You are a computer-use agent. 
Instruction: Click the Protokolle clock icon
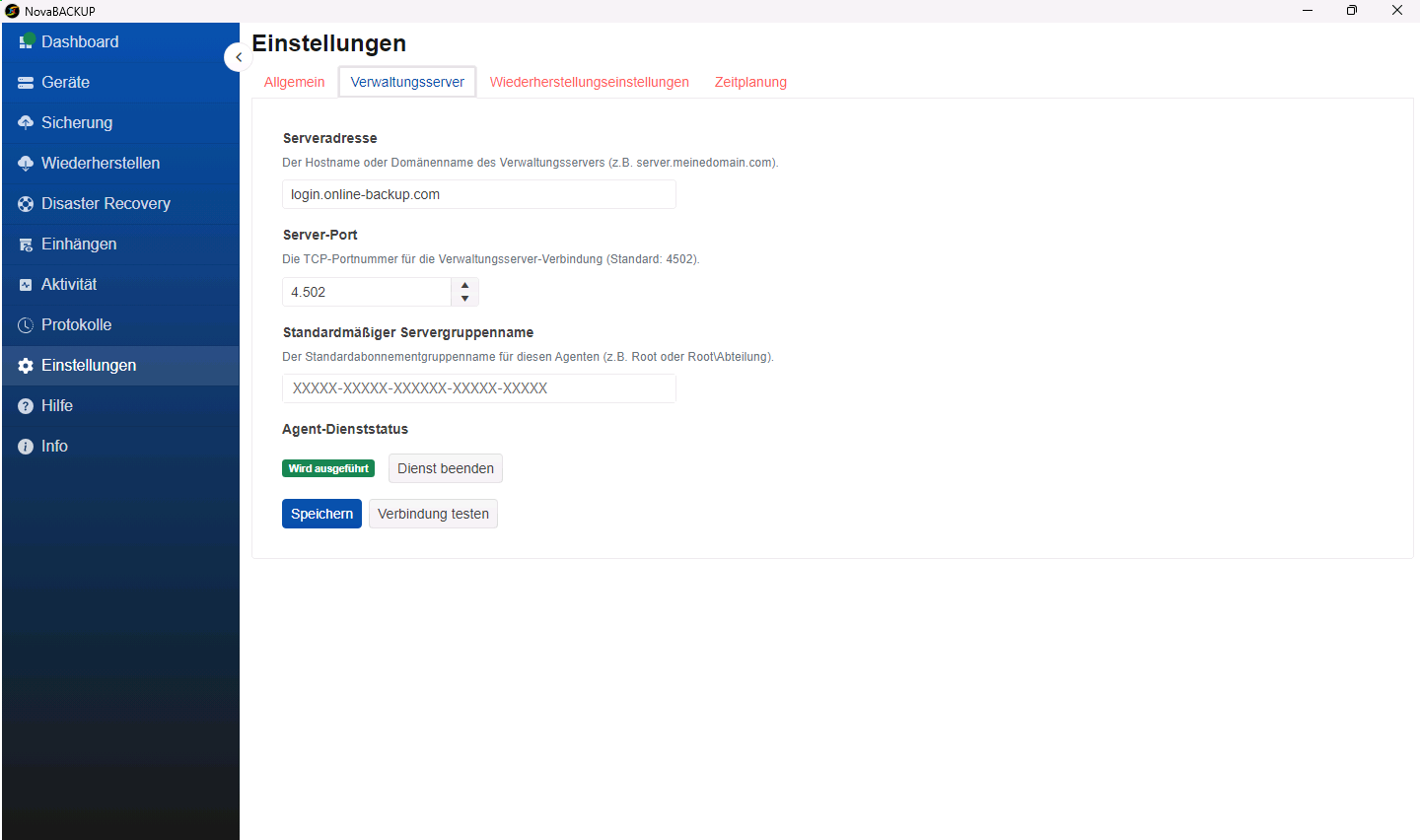(26, 325)
